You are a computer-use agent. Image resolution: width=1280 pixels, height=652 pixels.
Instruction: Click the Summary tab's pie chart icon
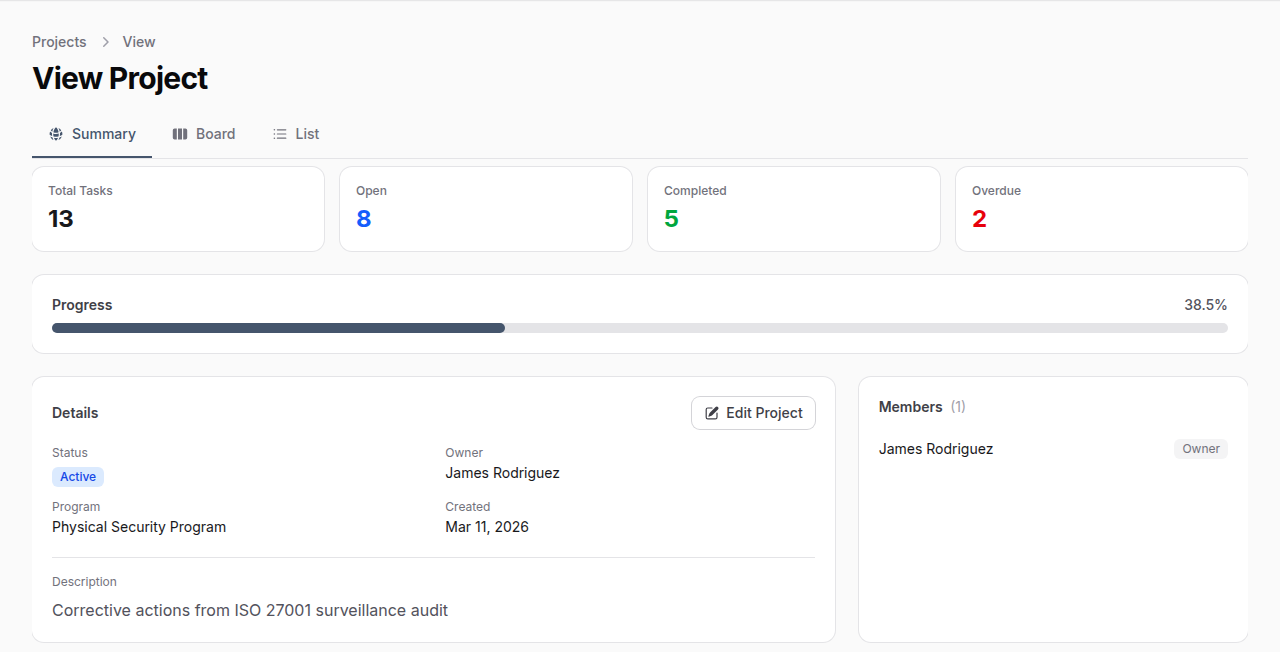click(x=56, y=133)
